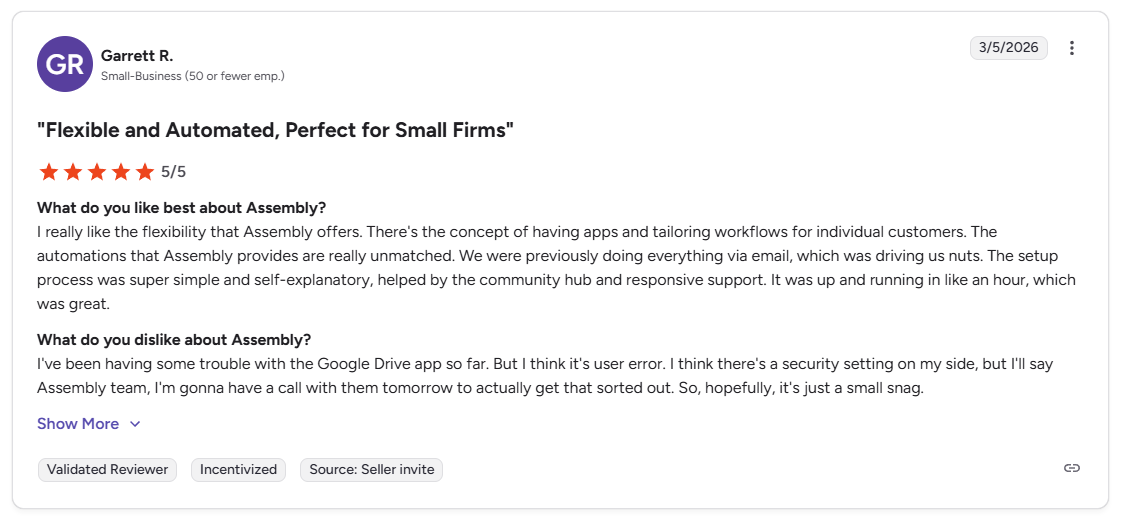Open the review title "Flexible and Automated"
Image resolution: width=1121 pixels, height=521 pixels.
(x=275, y=130)
